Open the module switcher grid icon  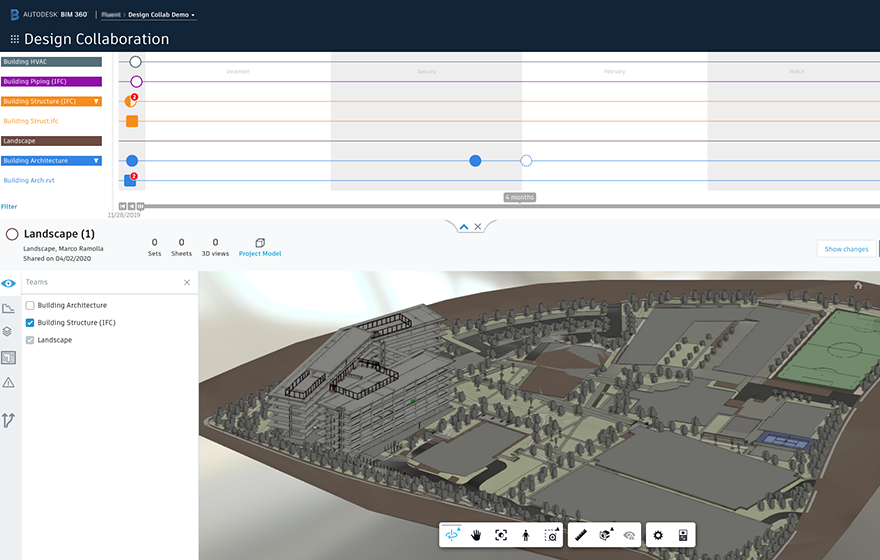15,39
